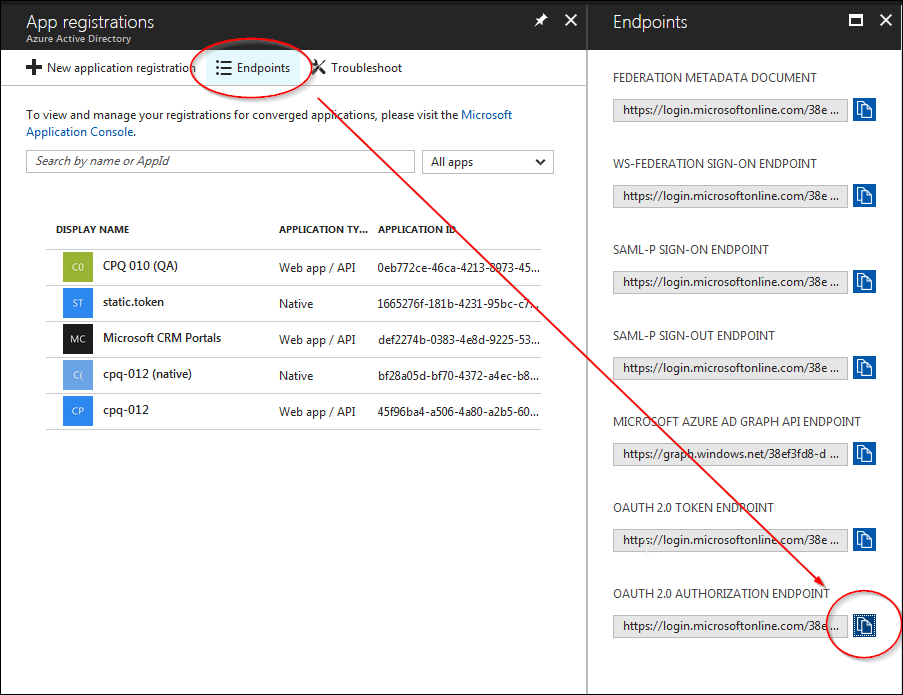
Task: Open the CPQ 010 (QA) app registration
Action: click(140, 267)
